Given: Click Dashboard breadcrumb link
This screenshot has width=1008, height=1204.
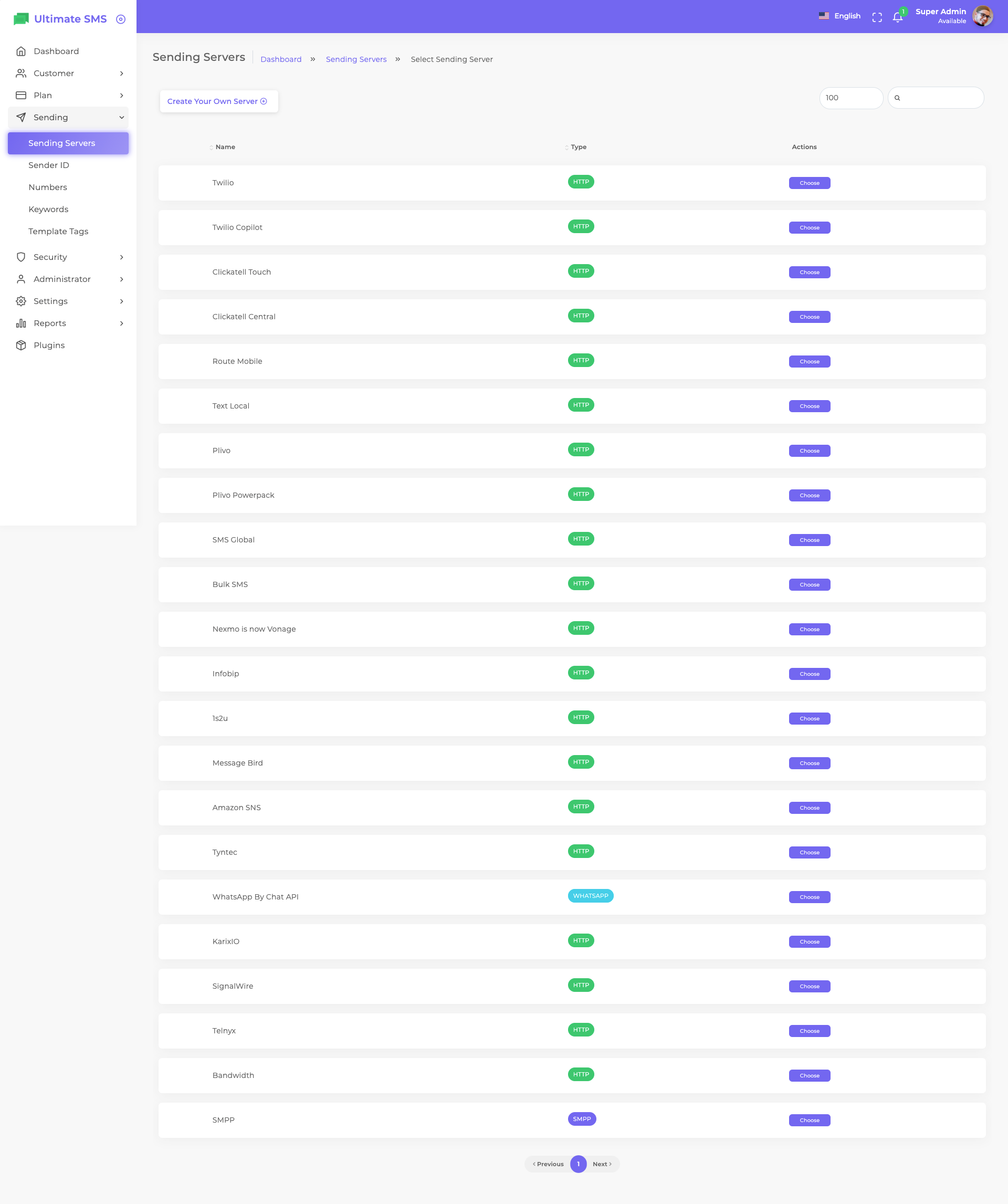Looking at the screenshot, I should point(281,60).
